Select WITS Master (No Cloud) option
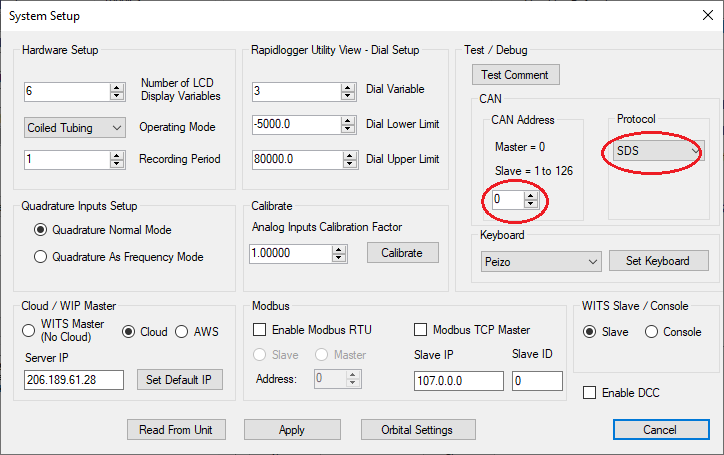 click(28, 330)
